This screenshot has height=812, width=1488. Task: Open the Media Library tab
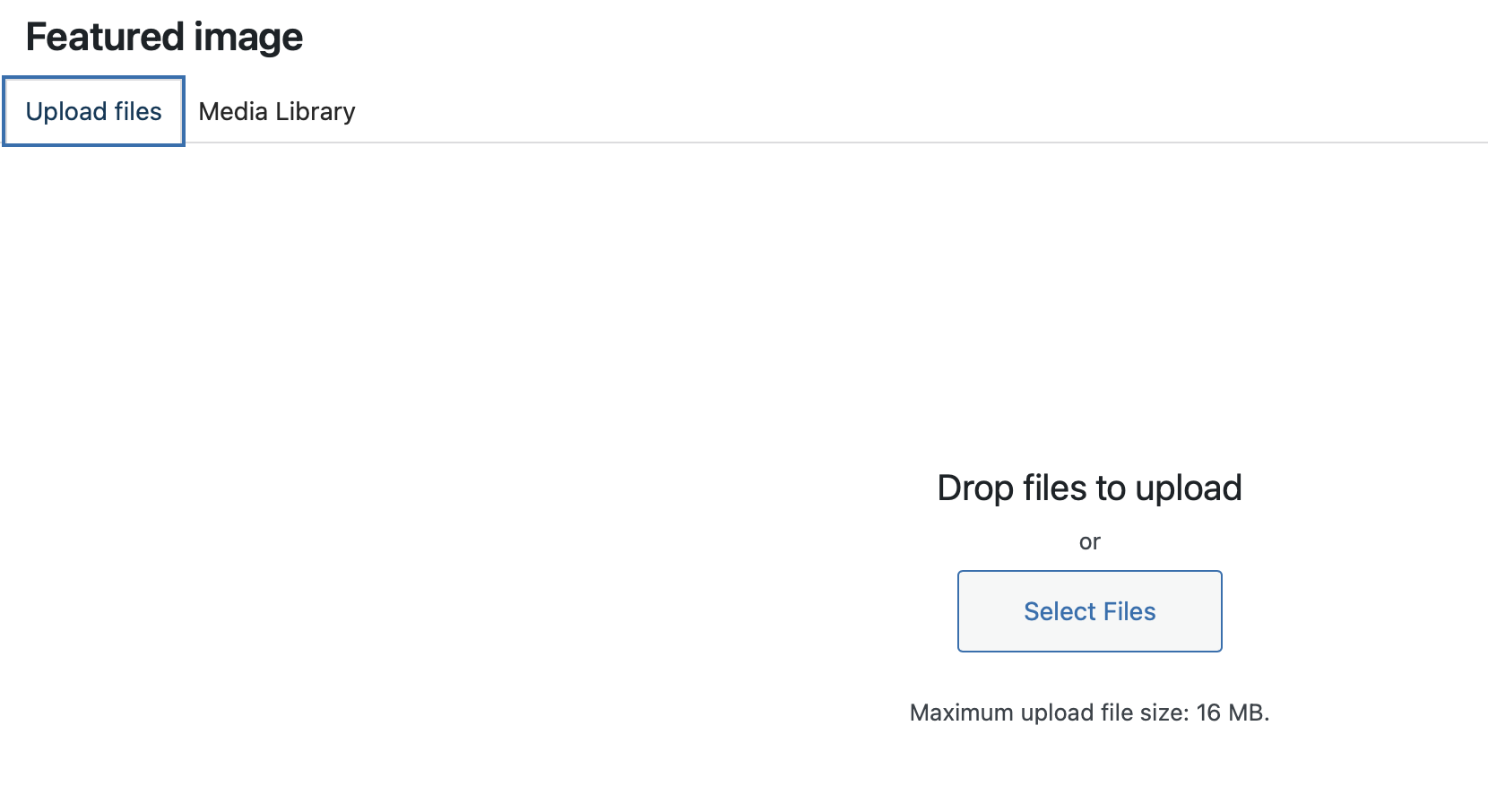[277, 111]
